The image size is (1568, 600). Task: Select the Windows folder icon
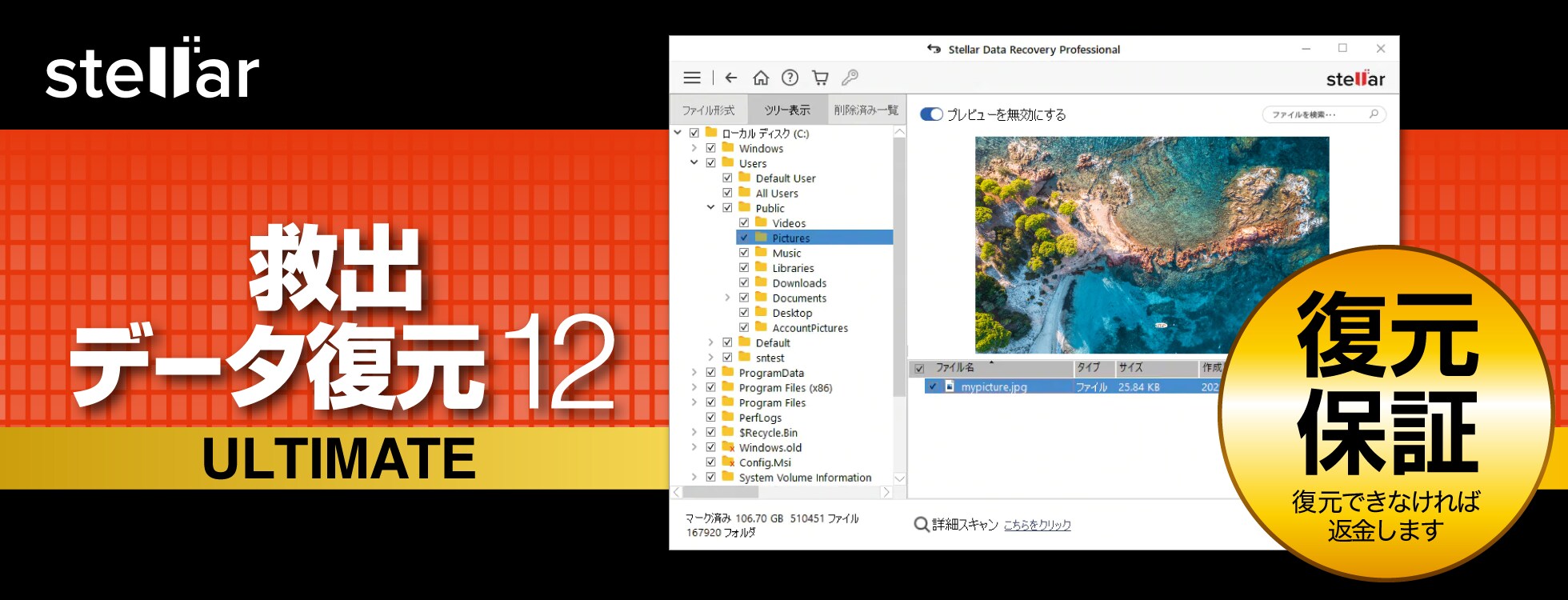click(x=728, y=148)
